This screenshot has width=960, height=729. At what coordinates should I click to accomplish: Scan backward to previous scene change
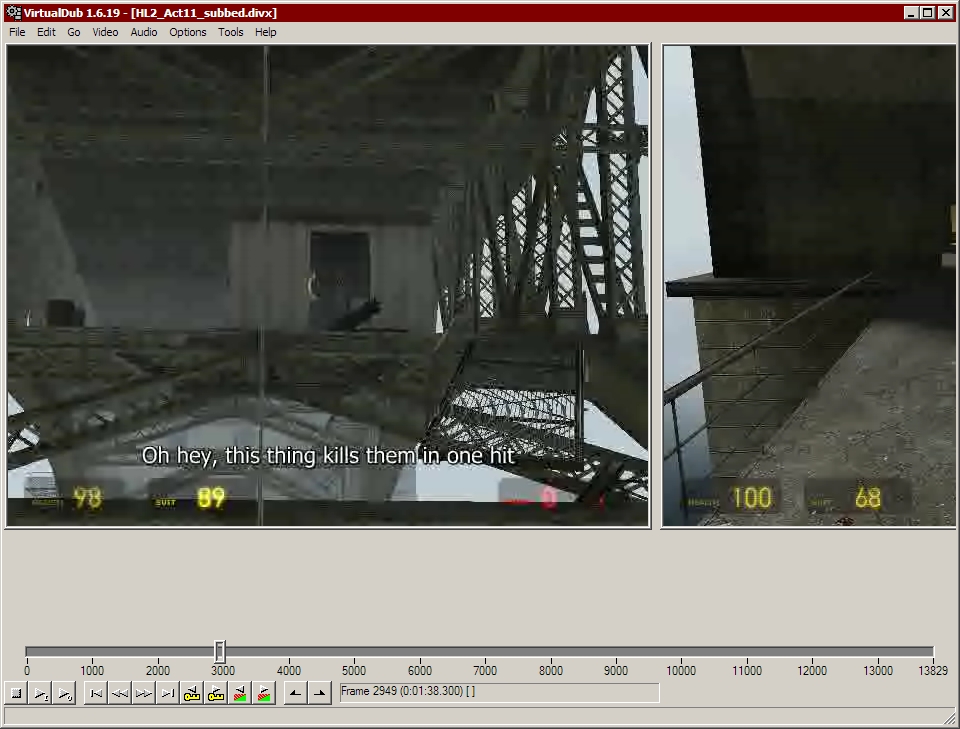[239, 693]
